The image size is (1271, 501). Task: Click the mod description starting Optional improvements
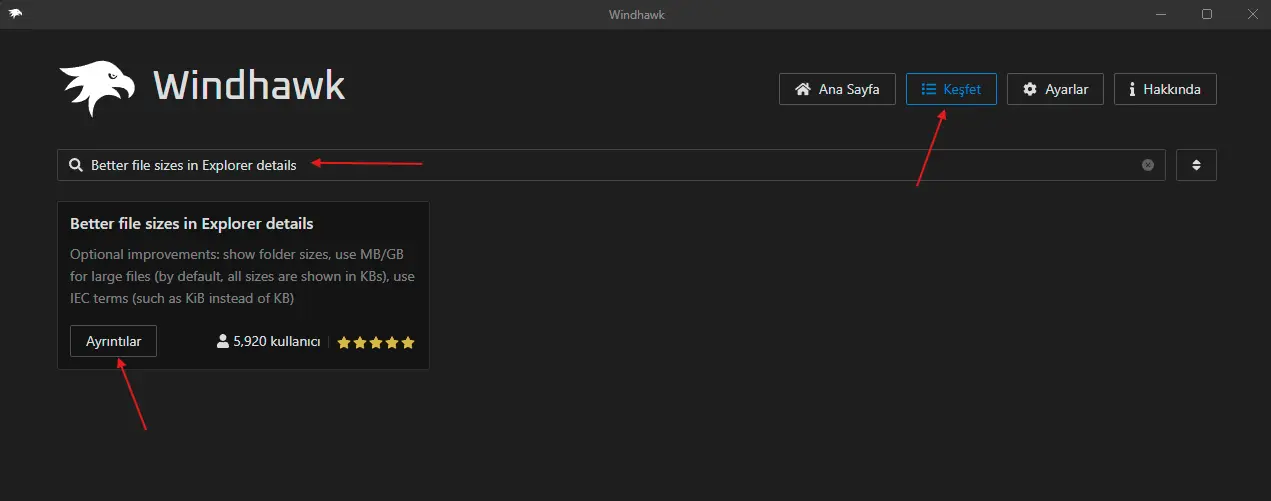(x=242, y=276)
